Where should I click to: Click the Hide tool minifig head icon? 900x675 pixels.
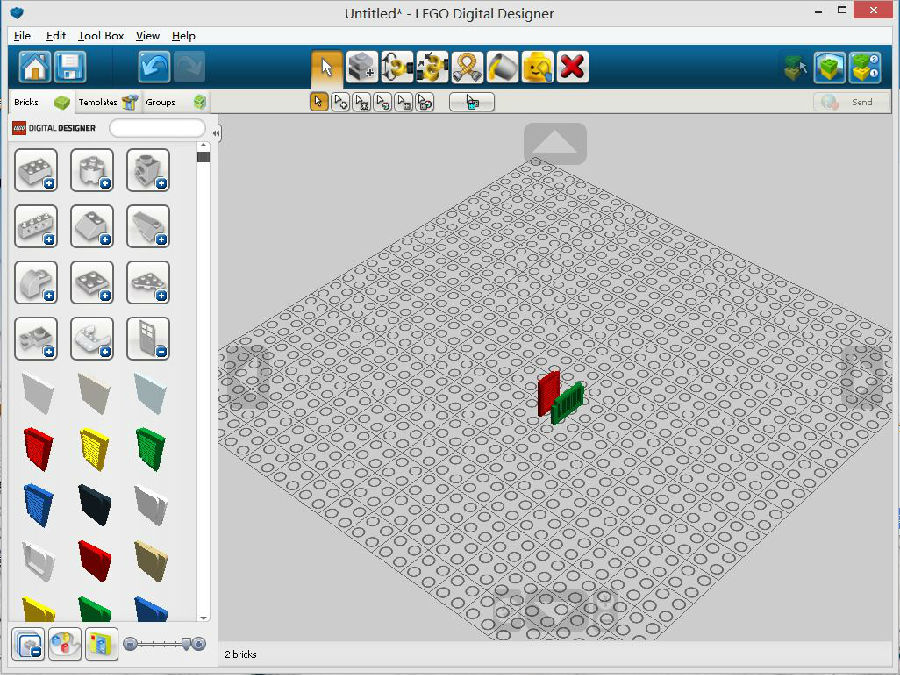[x=537, y=67]
